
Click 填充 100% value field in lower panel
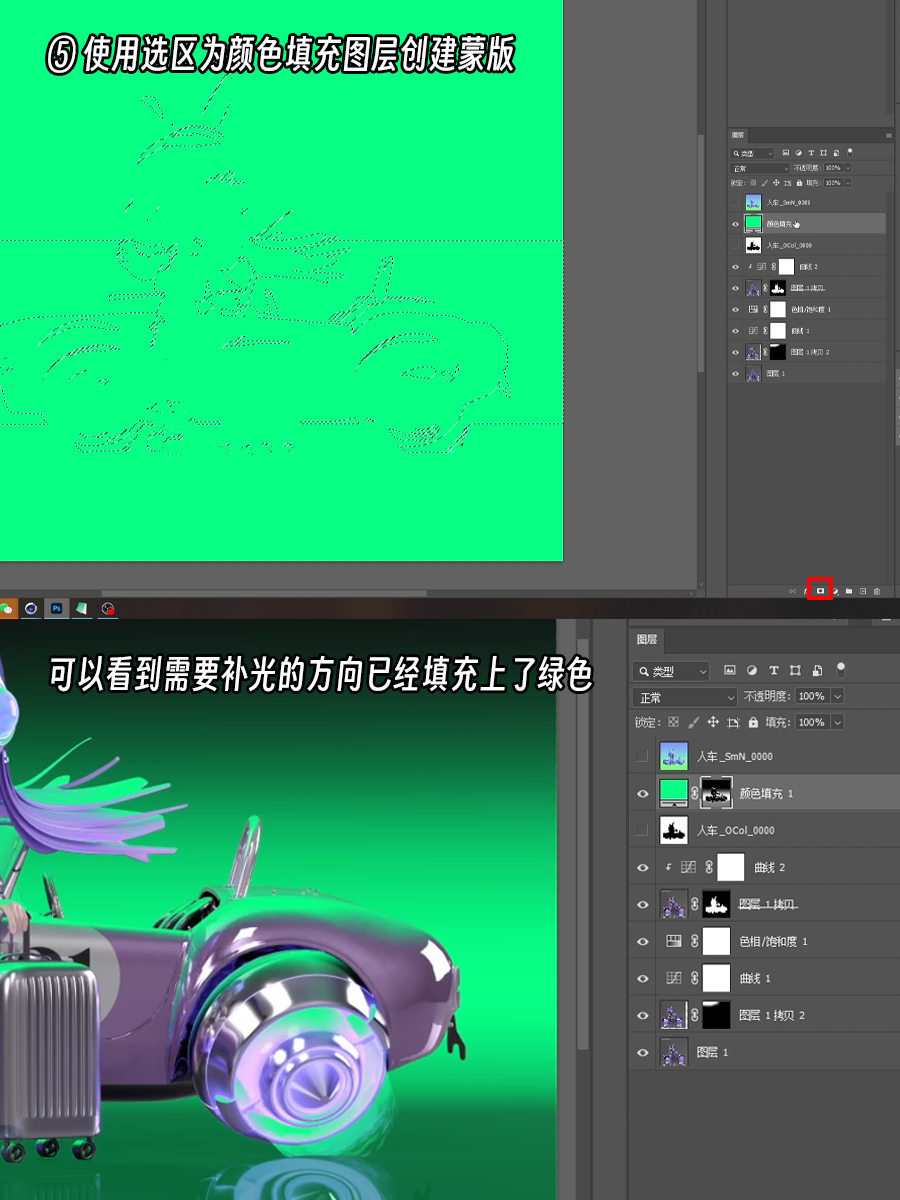tap(812, 722)
